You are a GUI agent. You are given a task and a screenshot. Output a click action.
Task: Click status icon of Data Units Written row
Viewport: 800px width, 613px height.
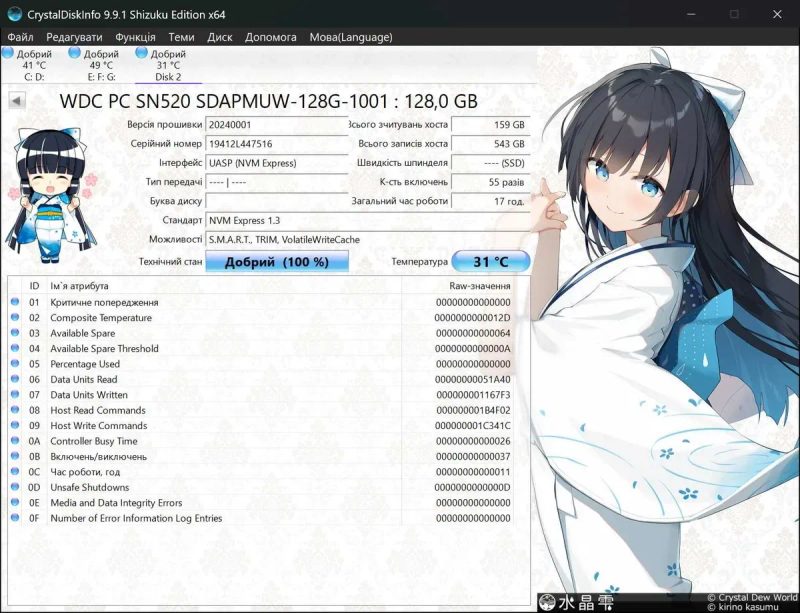pos(15,394)
